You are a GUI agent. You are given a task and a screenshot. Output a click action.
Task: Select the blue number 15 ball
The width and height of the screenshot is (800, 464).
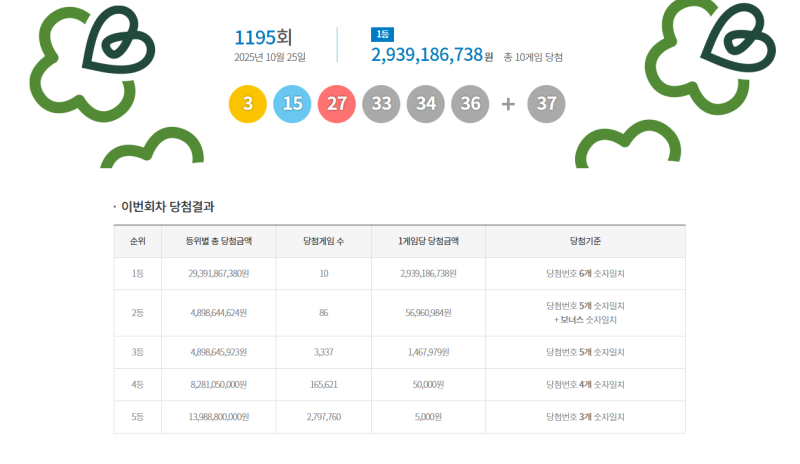[292, 104]
